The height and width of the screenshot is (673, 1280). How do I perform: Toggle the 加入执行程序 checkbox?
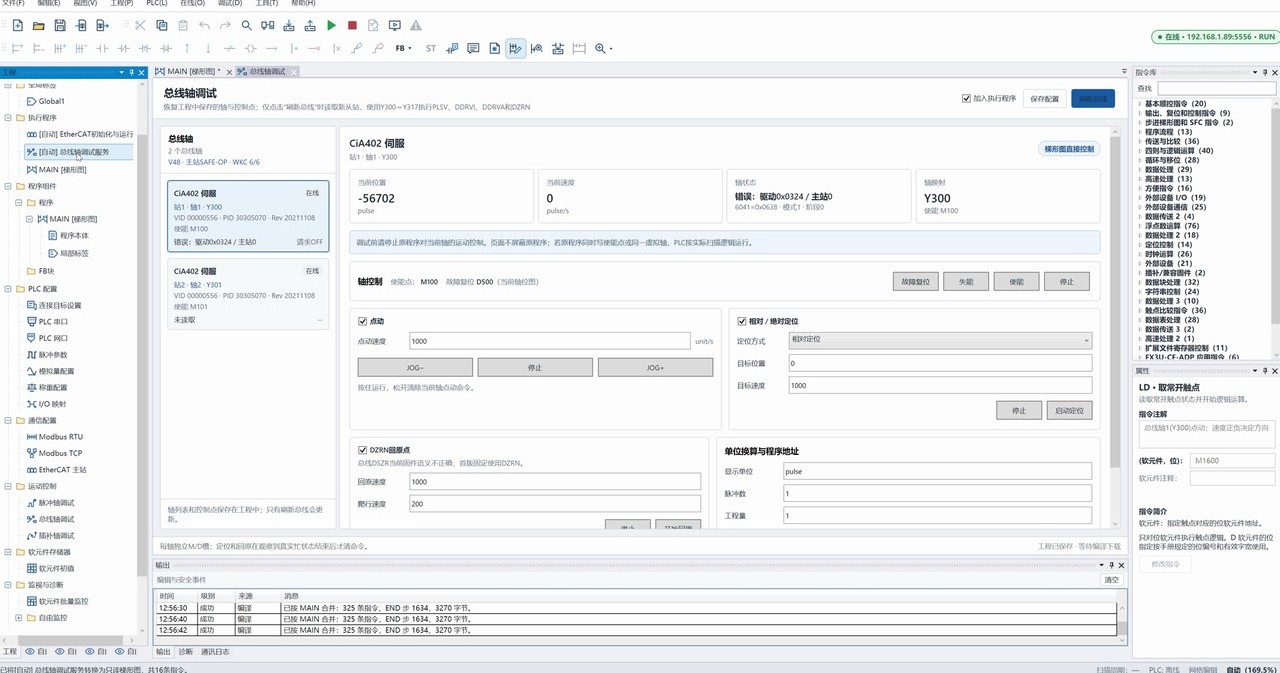tap(966, 98)
